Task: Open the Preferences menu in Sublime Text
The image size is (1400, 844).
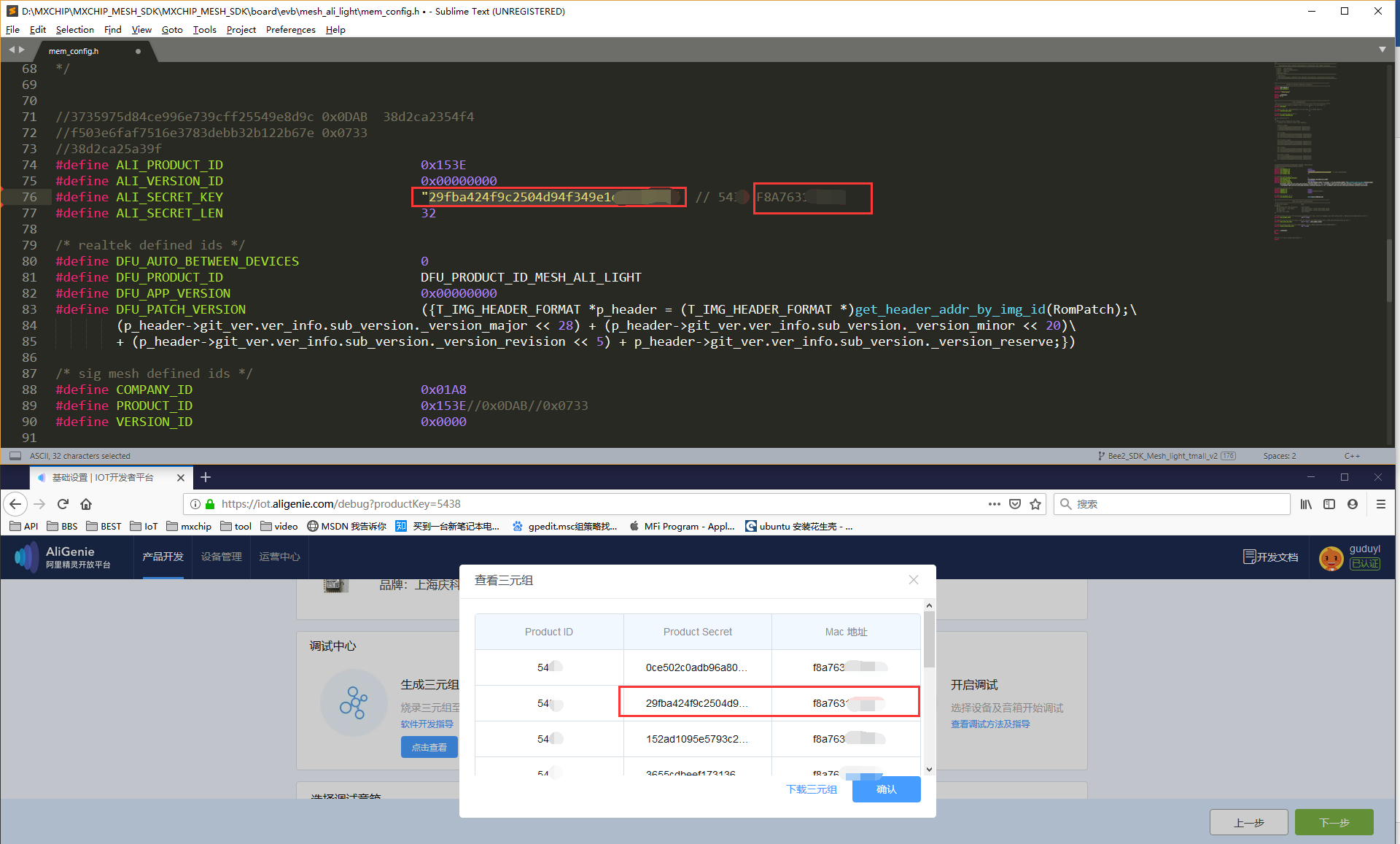Action: (290, 30)
